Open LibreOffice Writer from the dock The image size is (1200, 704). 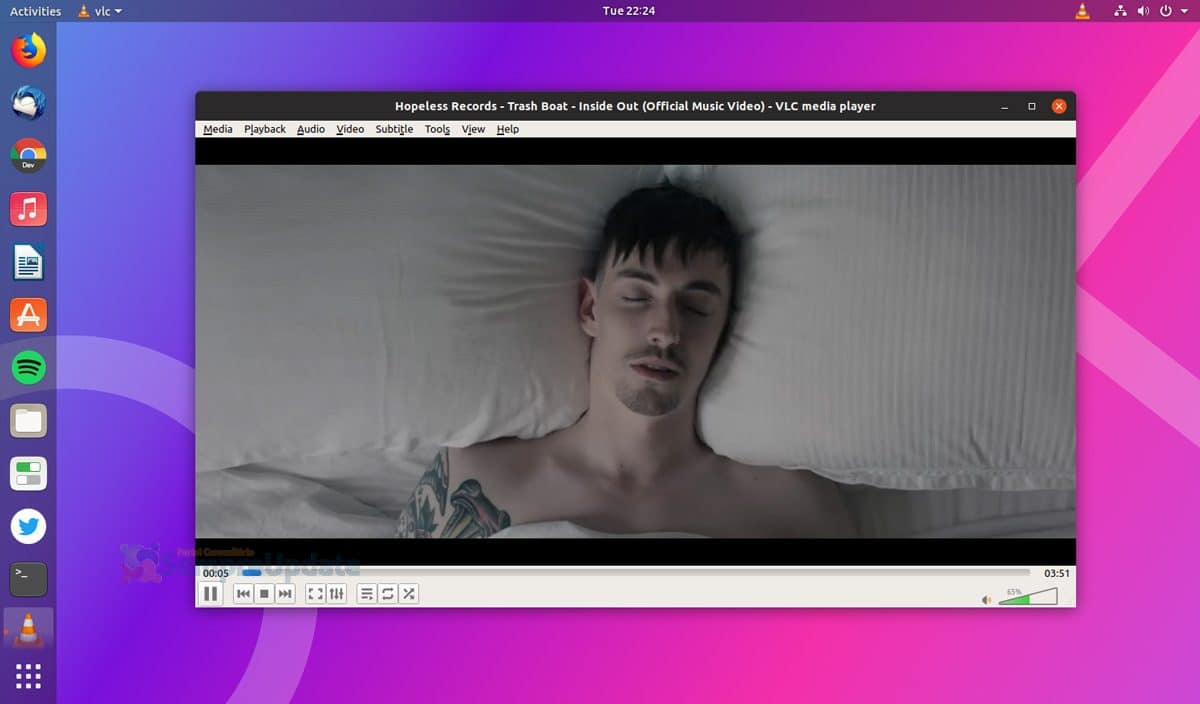pos(28,263)
